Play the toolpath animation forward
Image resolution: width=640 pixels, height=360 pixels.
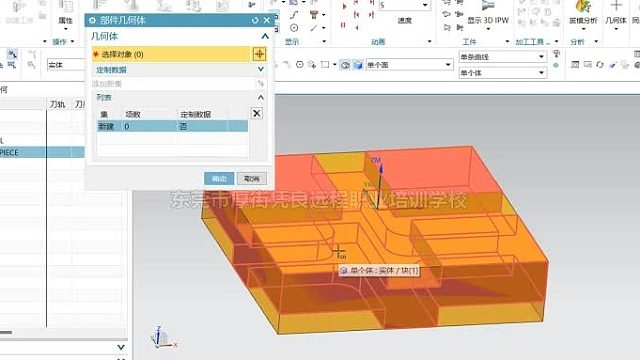tap(344, 6)
